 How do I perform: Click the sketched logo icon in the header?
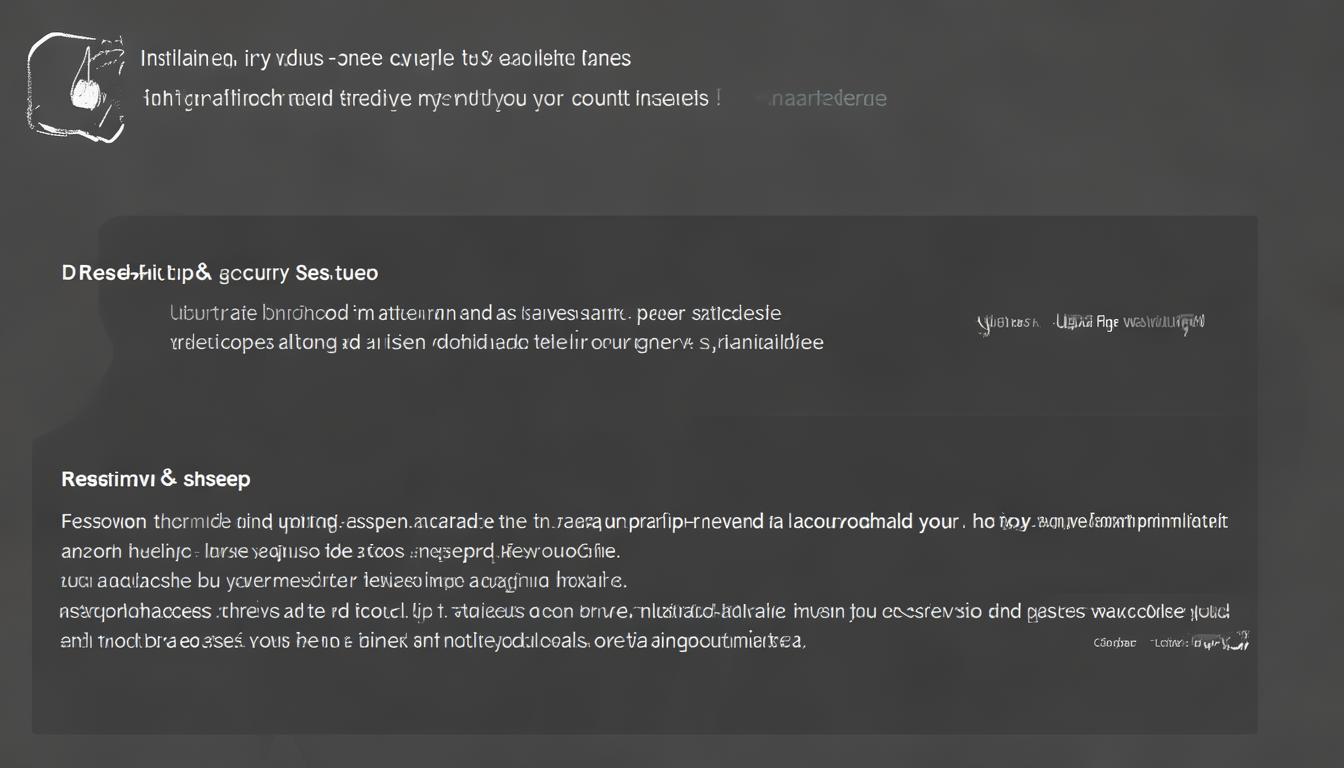(x=78, y=87)
